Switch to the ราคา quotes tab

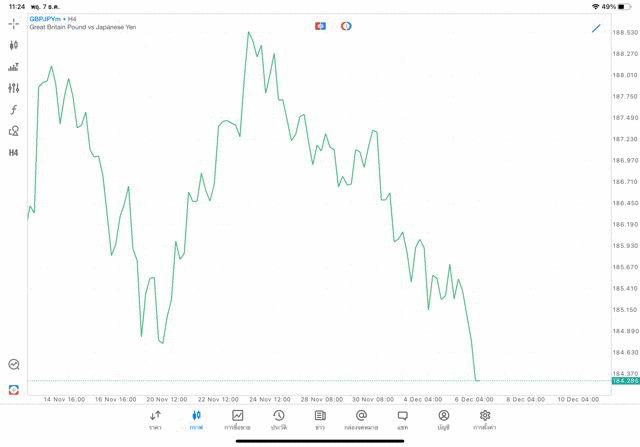tap(155, 420)
